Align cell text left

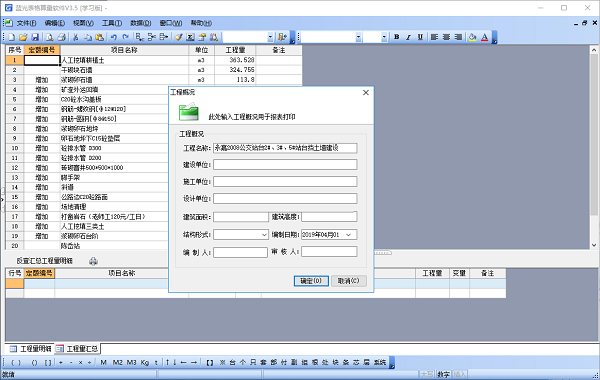coord(434,37)
